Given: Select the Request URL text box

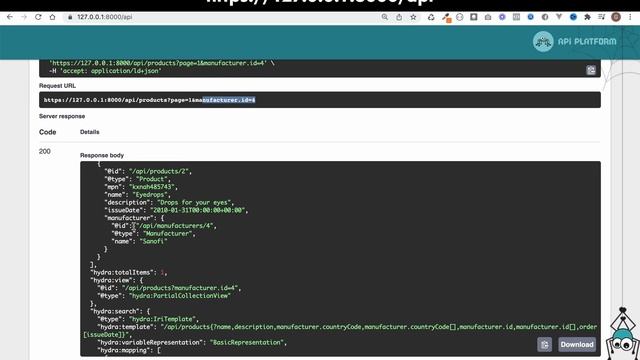Looking at the screenshot, I should click(320, 100).
